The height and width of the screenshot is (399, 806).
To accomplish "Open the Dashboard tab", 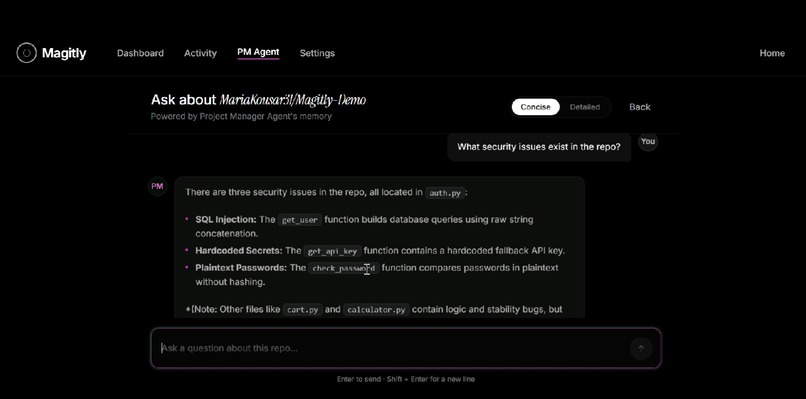I will click(140, 53).
